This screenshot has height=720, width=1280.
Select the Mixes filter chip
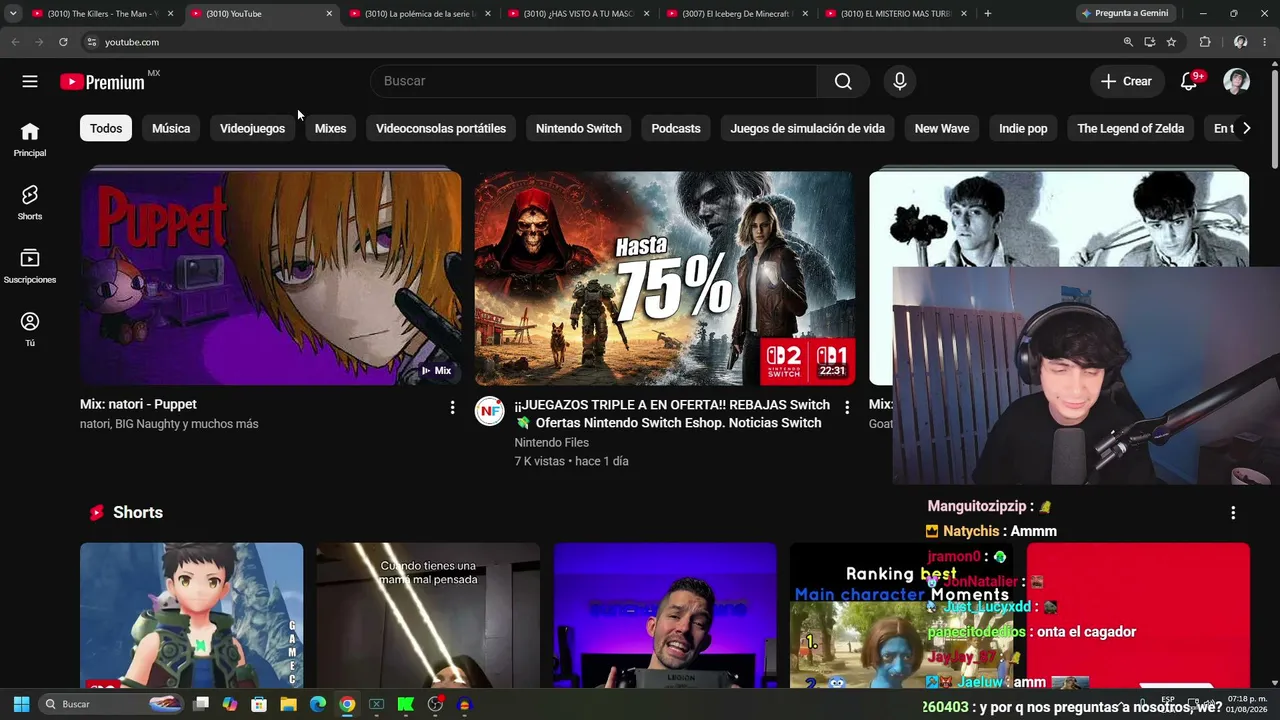(330, 128)
